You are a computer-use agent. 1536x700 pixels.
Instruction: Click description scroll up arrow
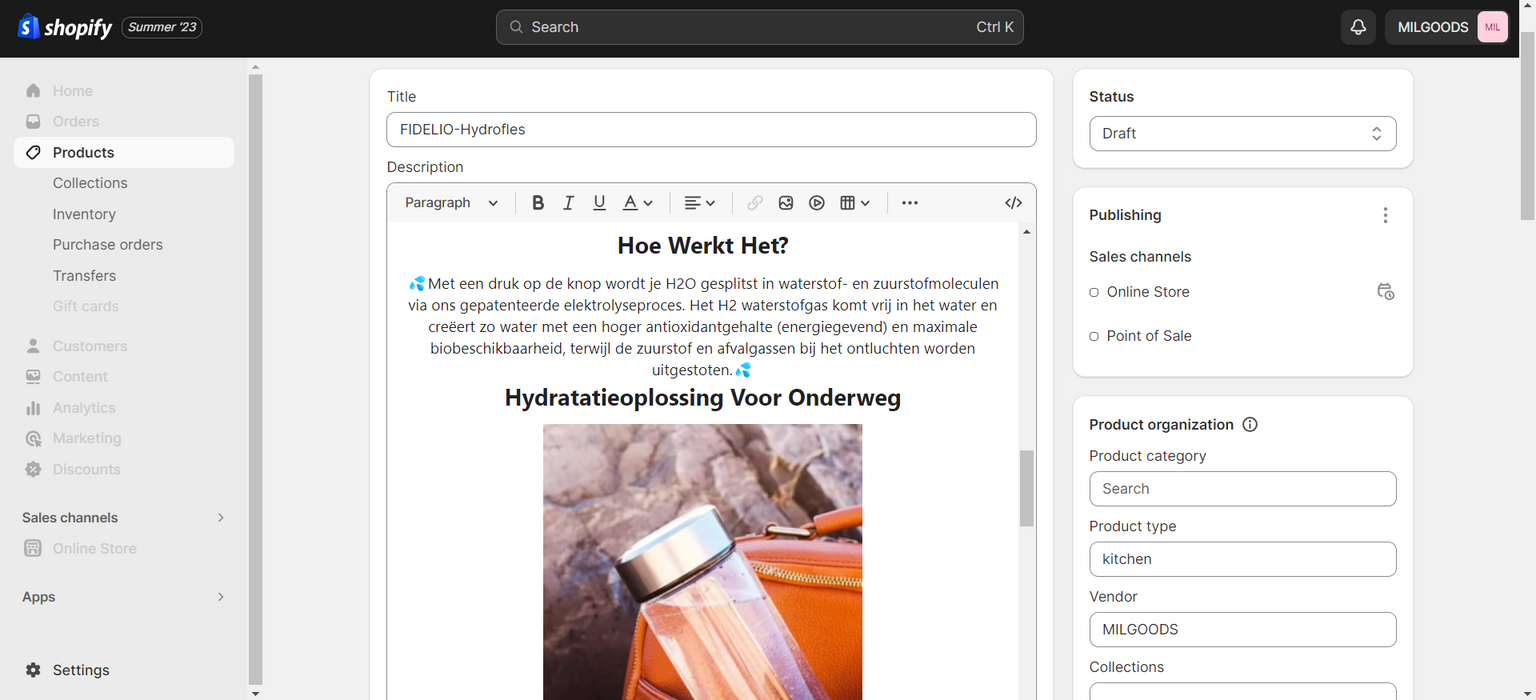1027,232
